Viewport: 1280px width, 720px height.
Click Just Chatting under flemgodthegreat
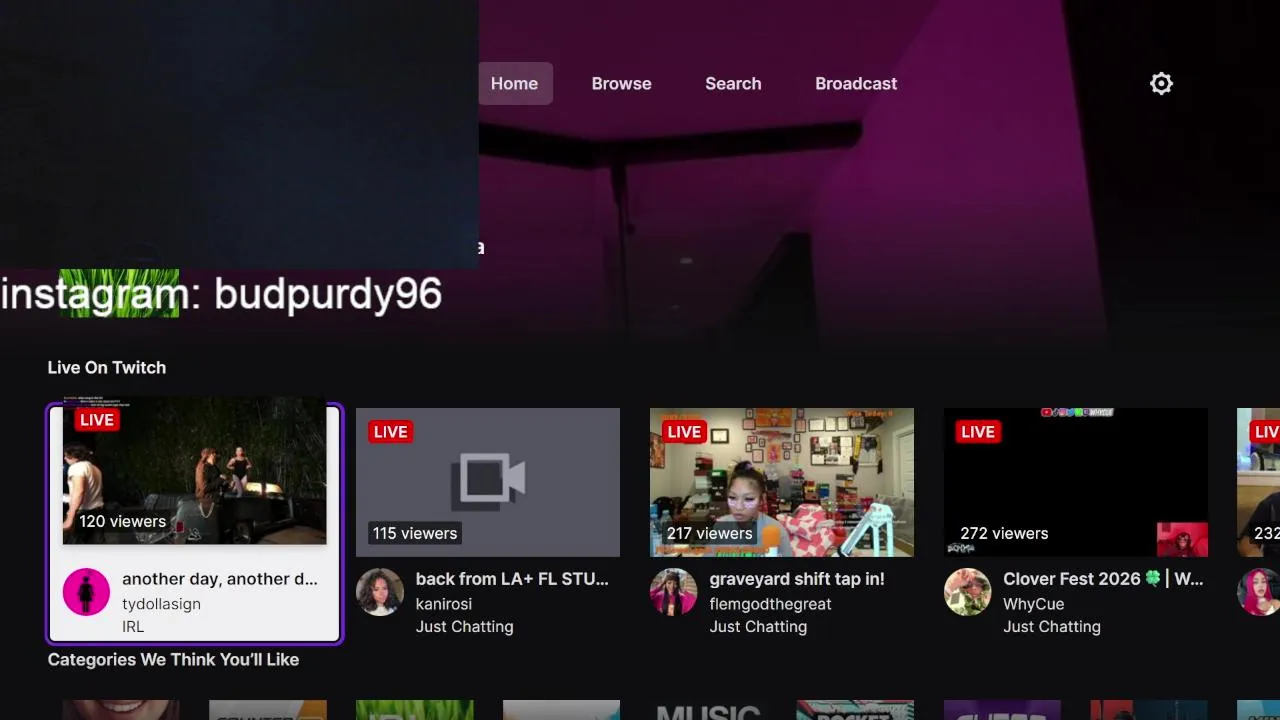758,627
